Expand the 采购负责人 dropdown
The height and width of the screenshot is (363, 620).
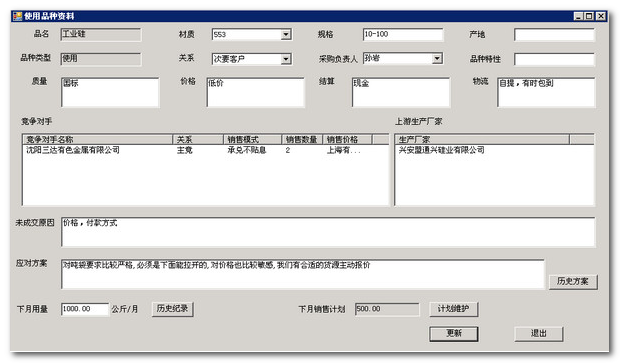coord(437,59)
